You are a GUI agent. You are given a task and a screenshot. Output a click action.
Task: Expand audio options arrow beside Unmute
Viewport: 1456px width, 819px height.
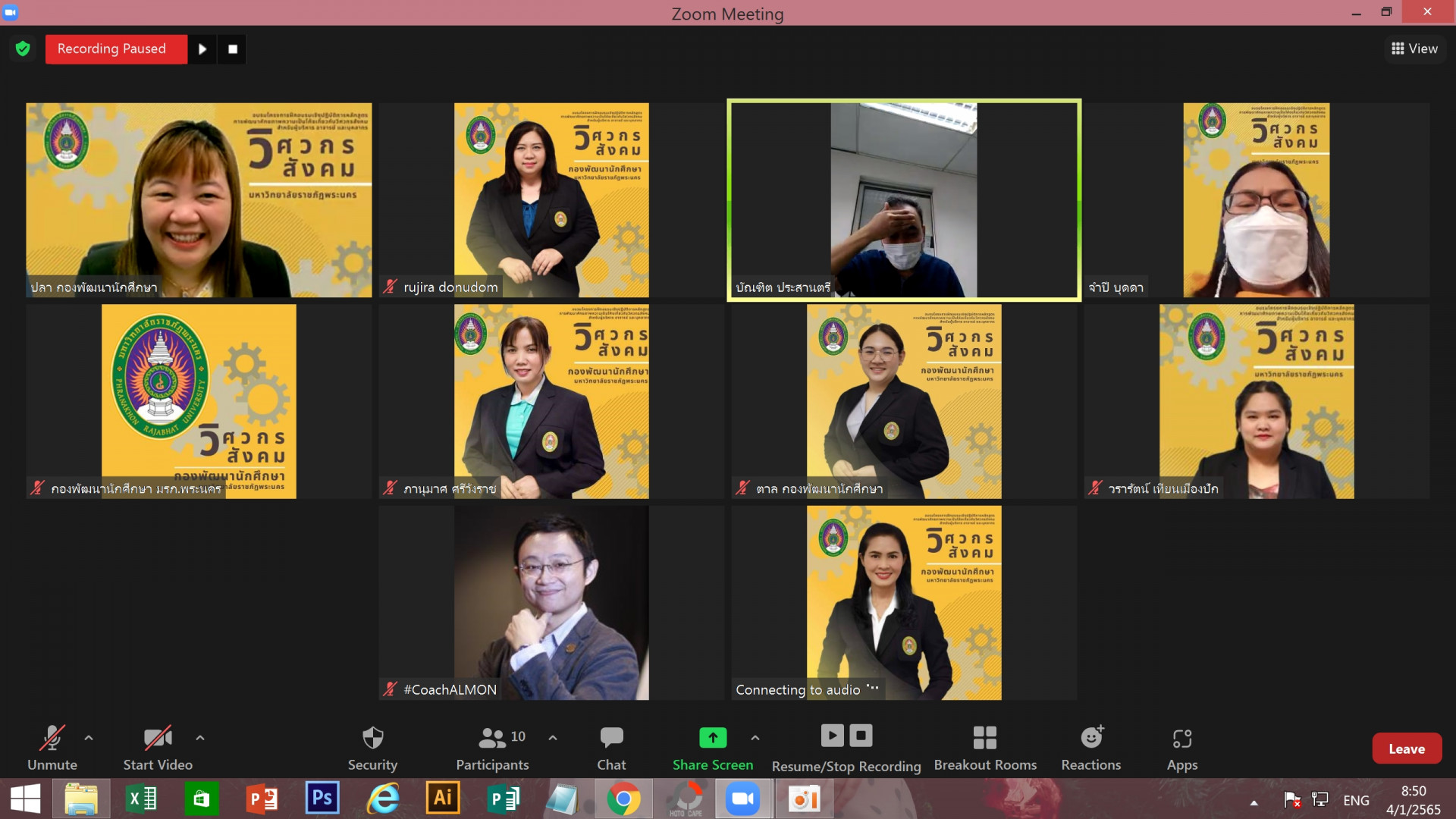(89, 737)
